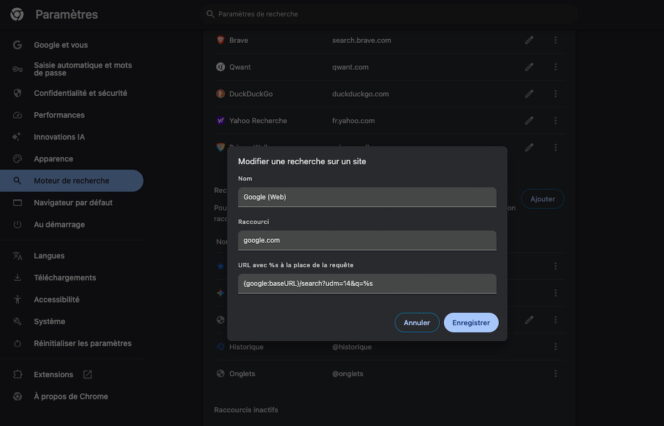Click the key icon for Saisie automatique
The image size is (664, 426).
click(17, 69)
